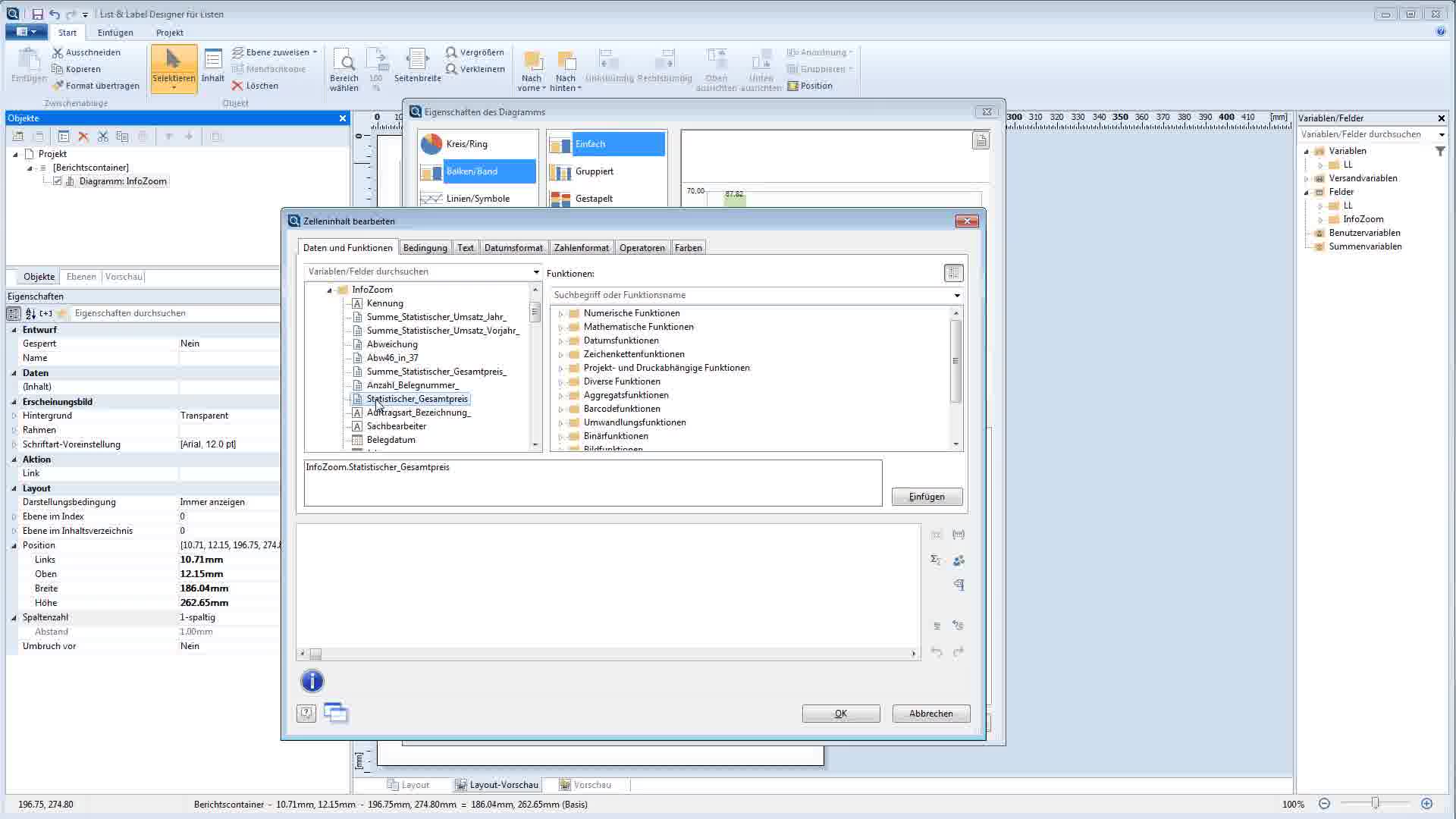The height and width of the screenshot is (819, 1456).
Task: Click zoom-out minus button in status bar
Action: (x=1324, y=804)
